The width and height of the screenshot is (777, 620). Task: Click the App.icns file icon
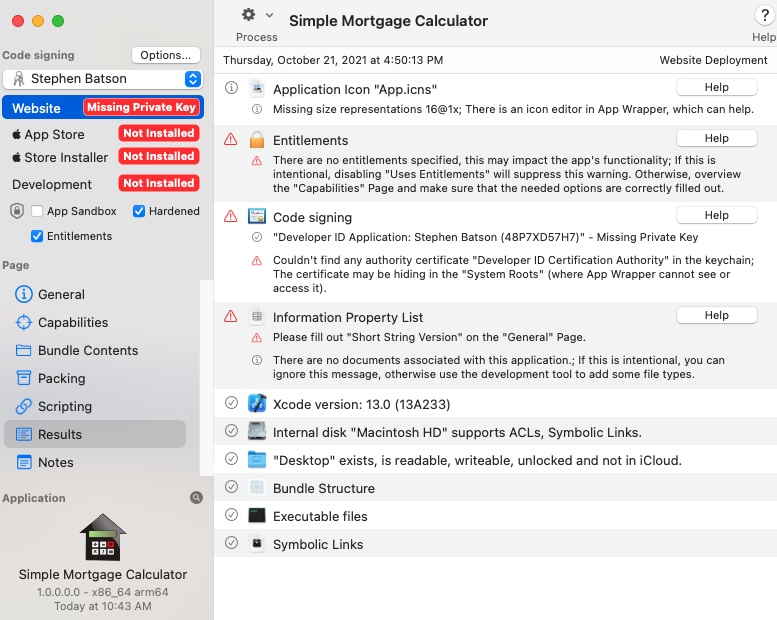(x=257, y=89)
